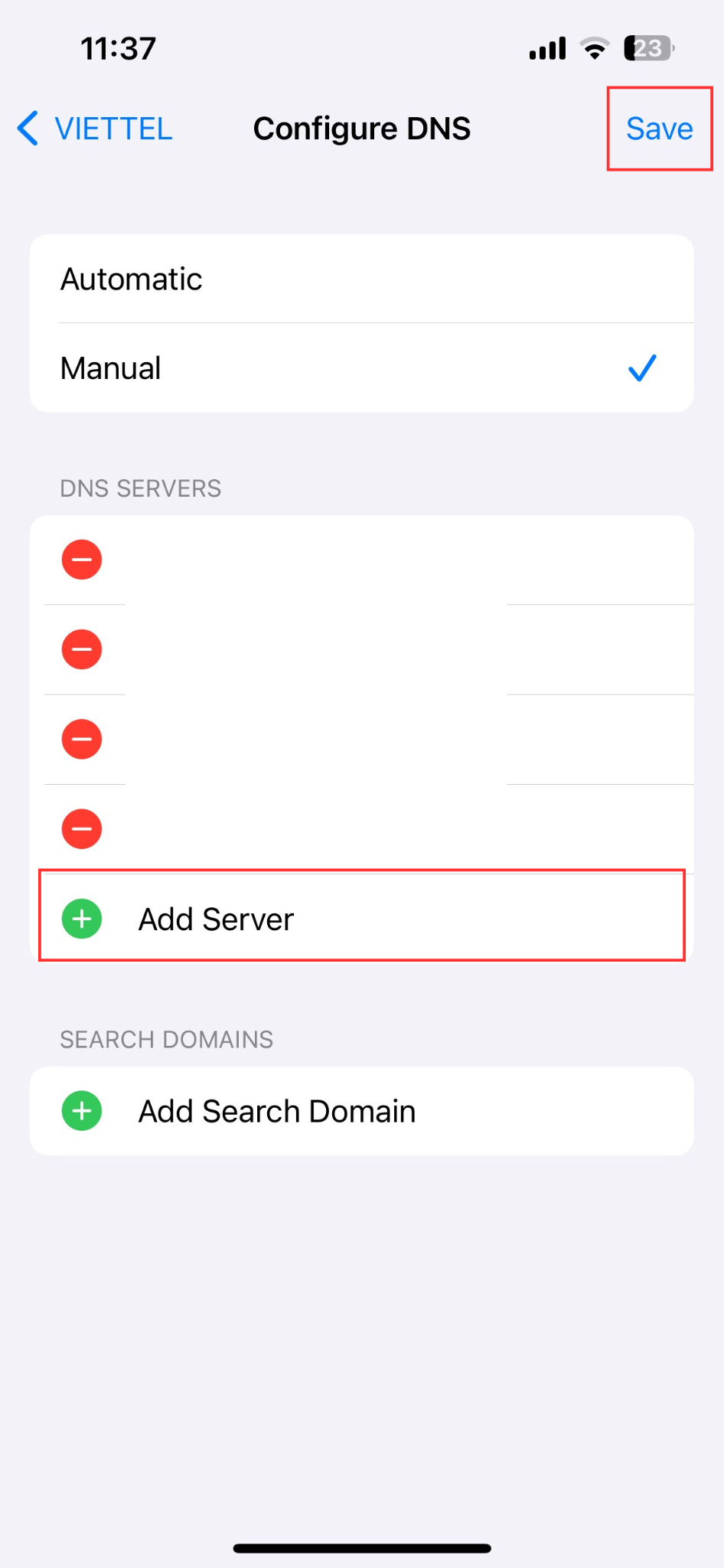Select the Automatic DNS option
The height and width of the screenshot is (1568, 724).
362,279
